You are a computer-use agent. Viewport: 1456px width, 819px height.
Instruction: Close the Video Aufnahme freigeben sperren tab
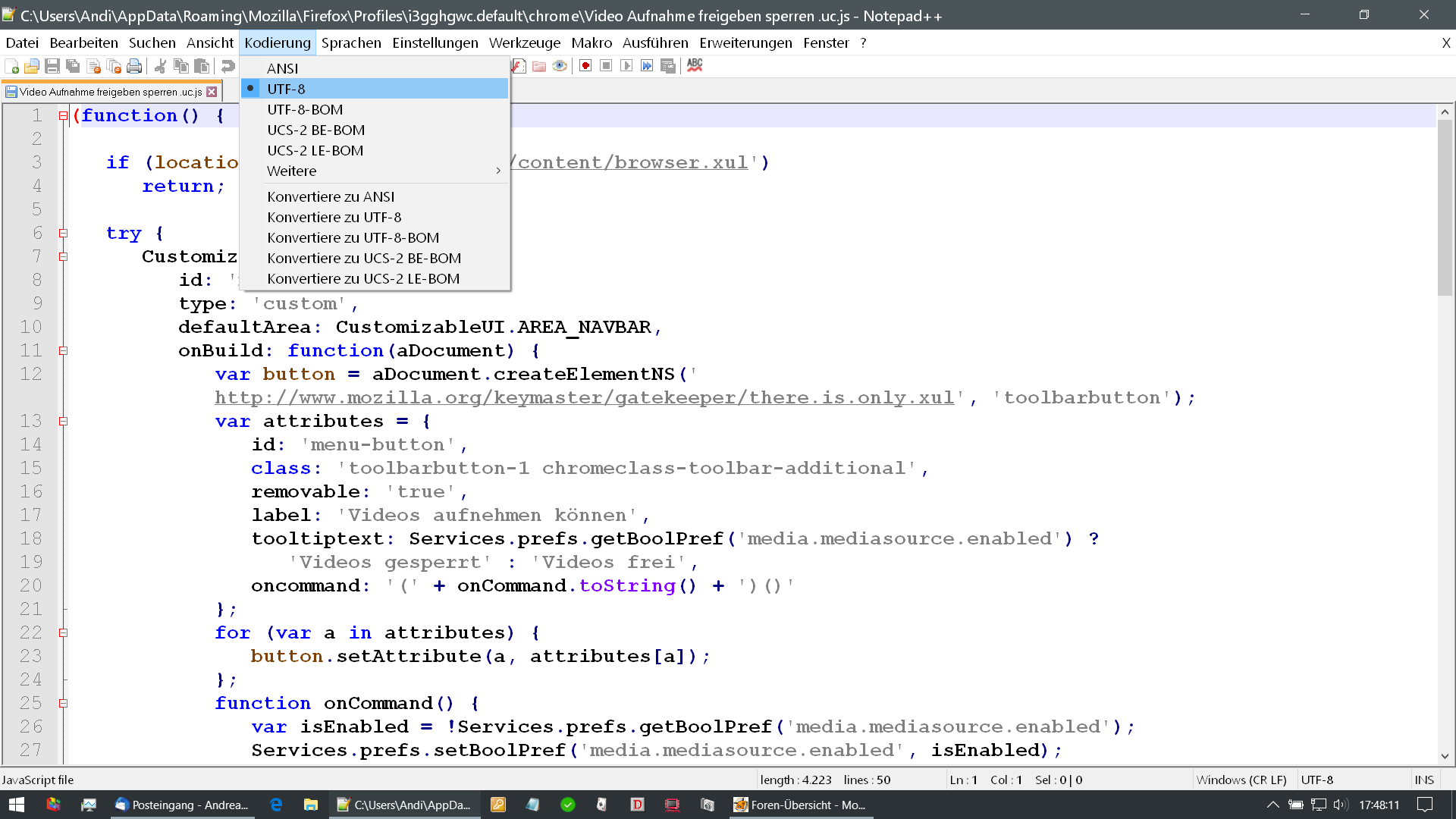pyautogui.click(x=212, y=92)
